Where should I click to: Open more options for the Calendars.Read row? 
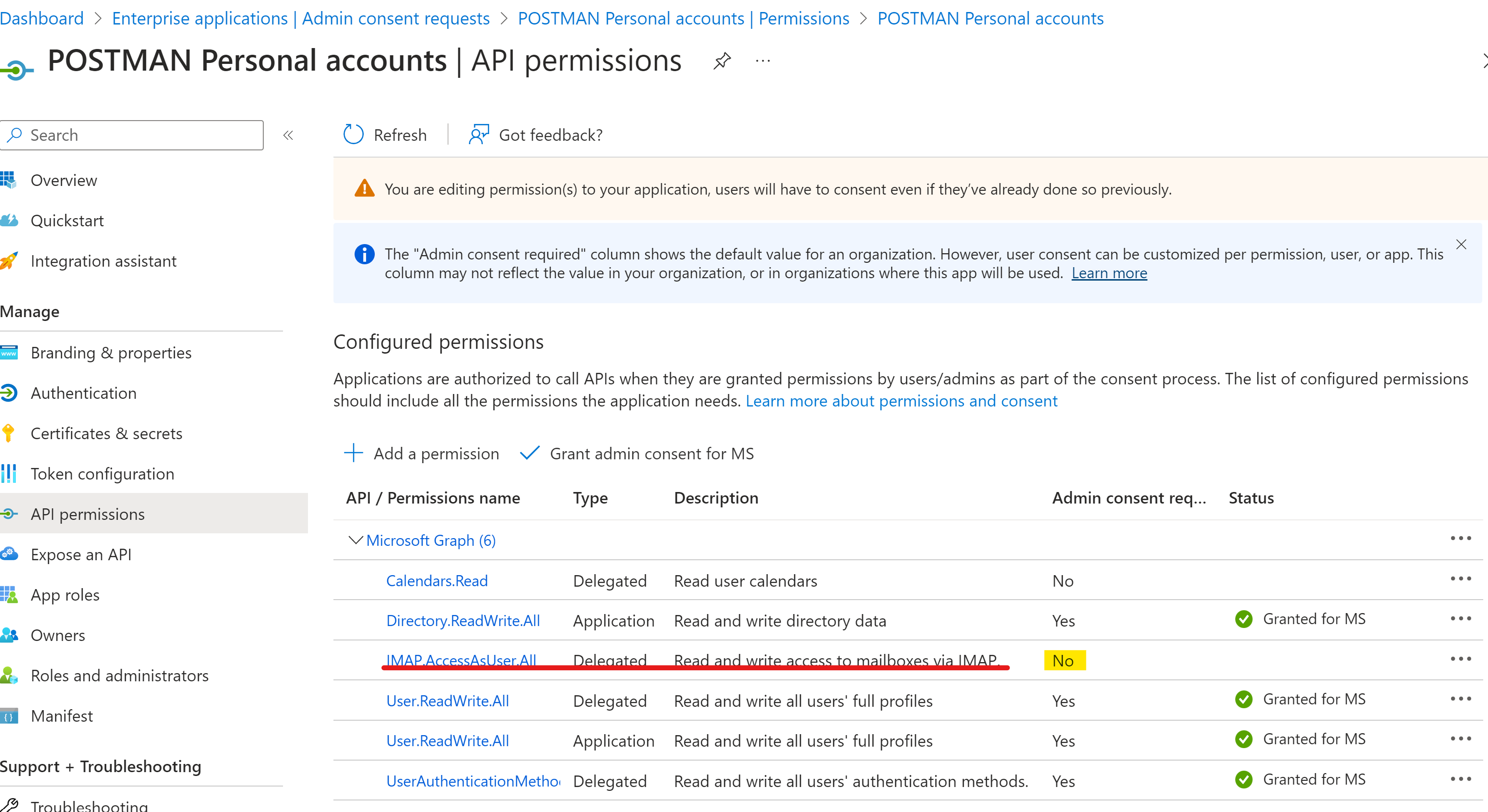pos(1461,578)
